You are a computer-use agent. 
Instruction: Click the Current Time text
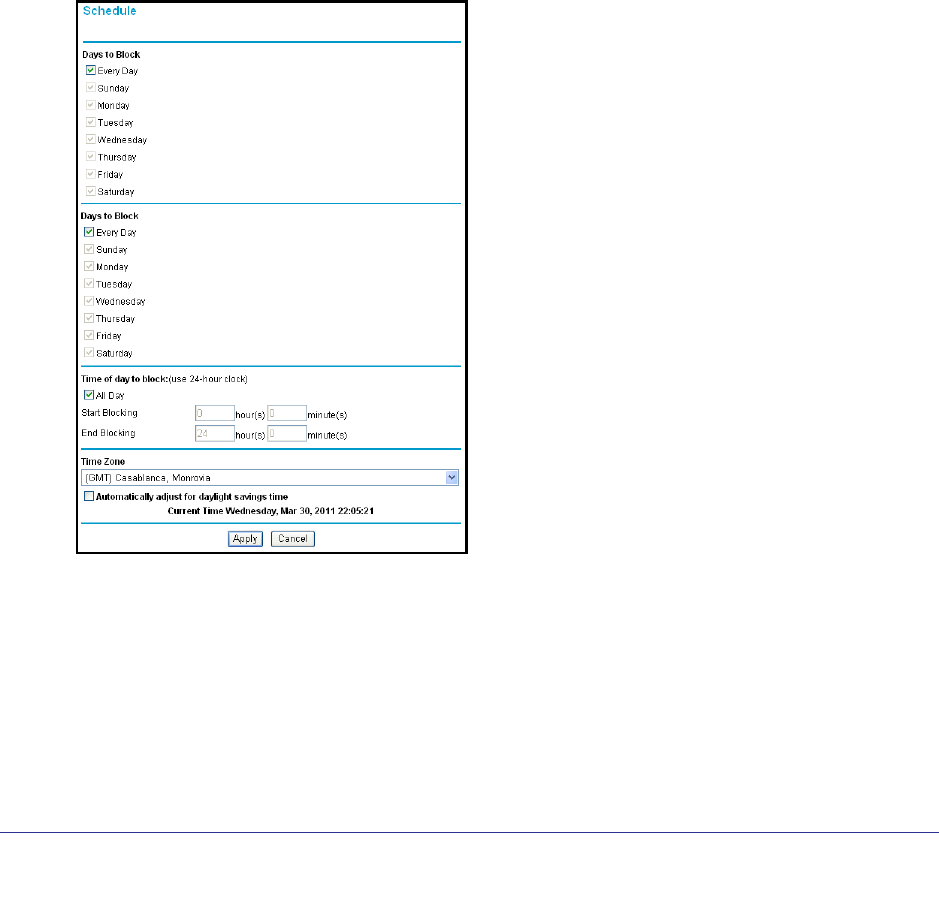(271, 511)
